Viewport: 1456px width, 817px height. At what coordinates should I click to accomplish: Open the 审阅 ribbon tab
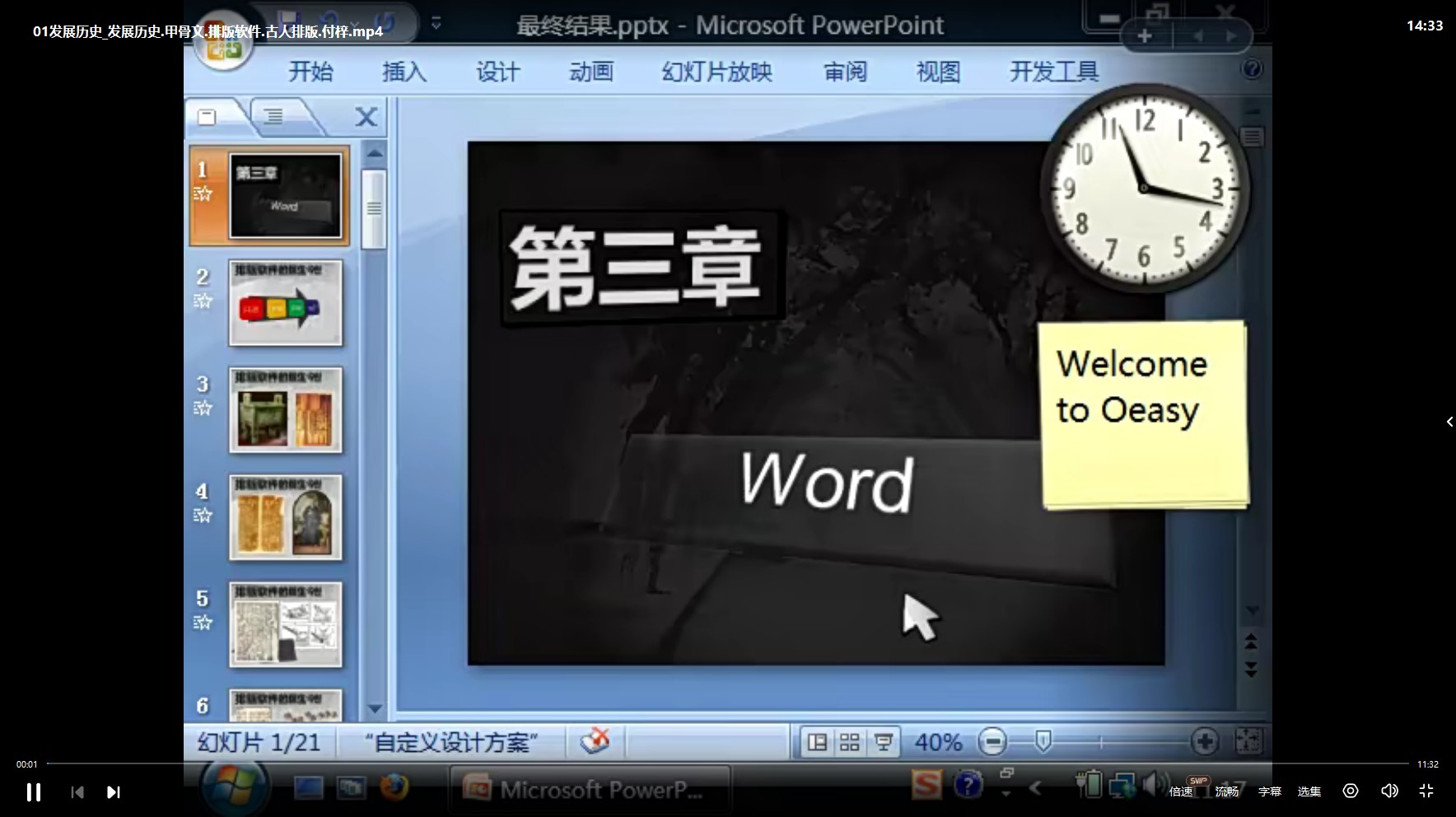point(845,72)
